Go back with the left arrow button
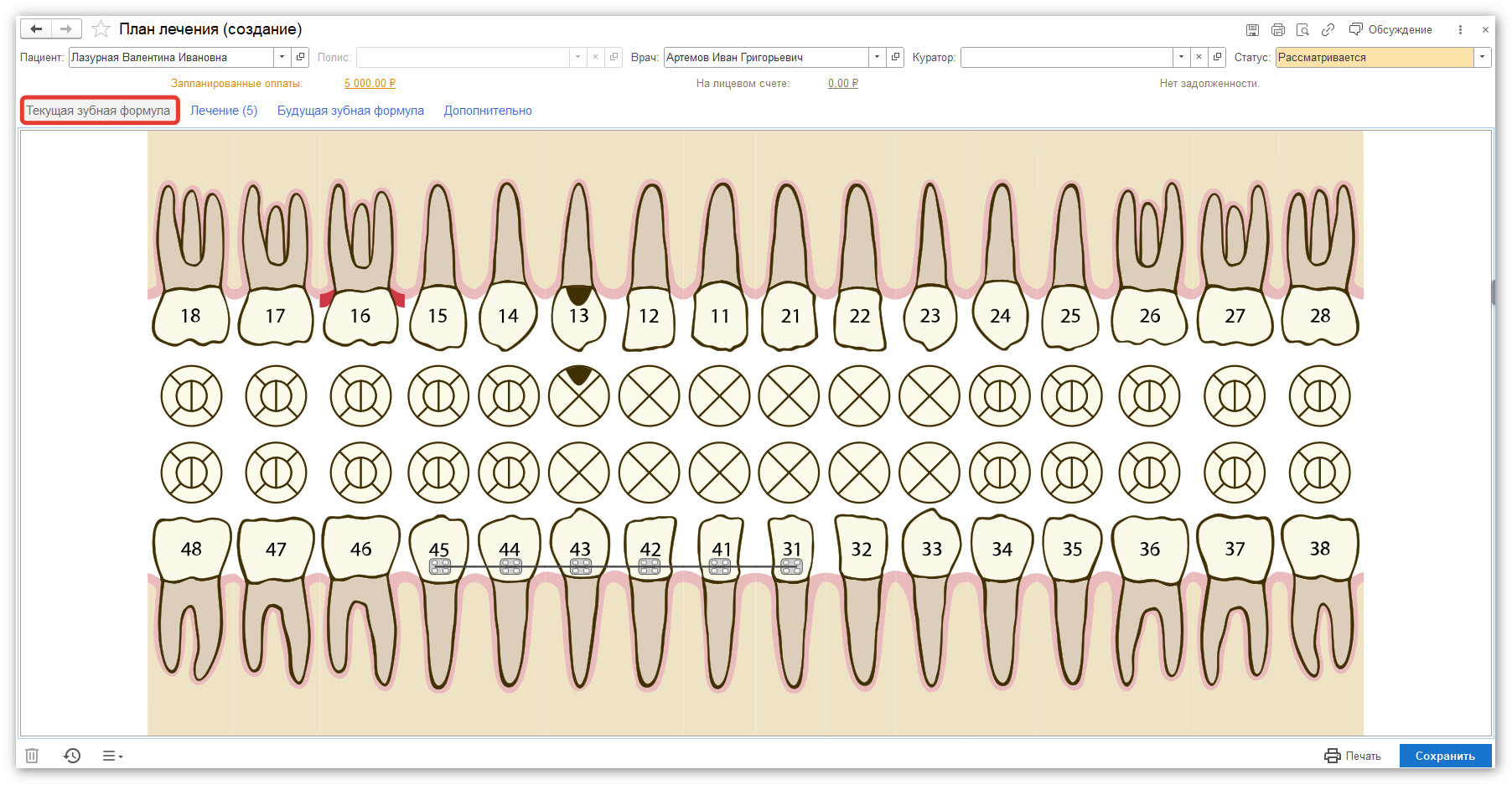This screenshot has height=785, width=1512. (36, 29)
